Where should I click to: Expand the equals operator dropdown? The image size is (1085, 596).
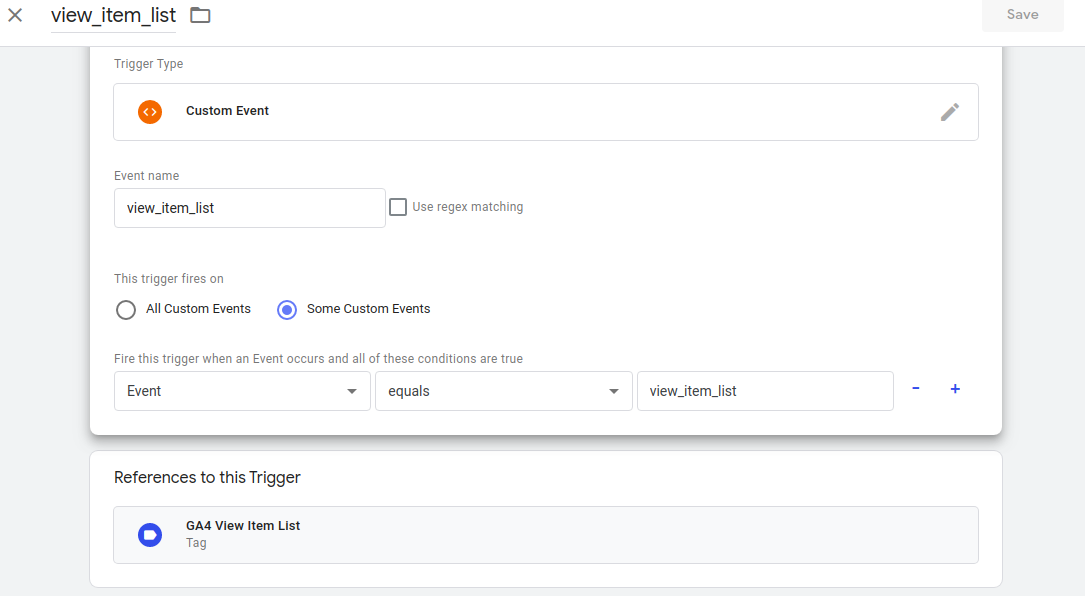503,391
